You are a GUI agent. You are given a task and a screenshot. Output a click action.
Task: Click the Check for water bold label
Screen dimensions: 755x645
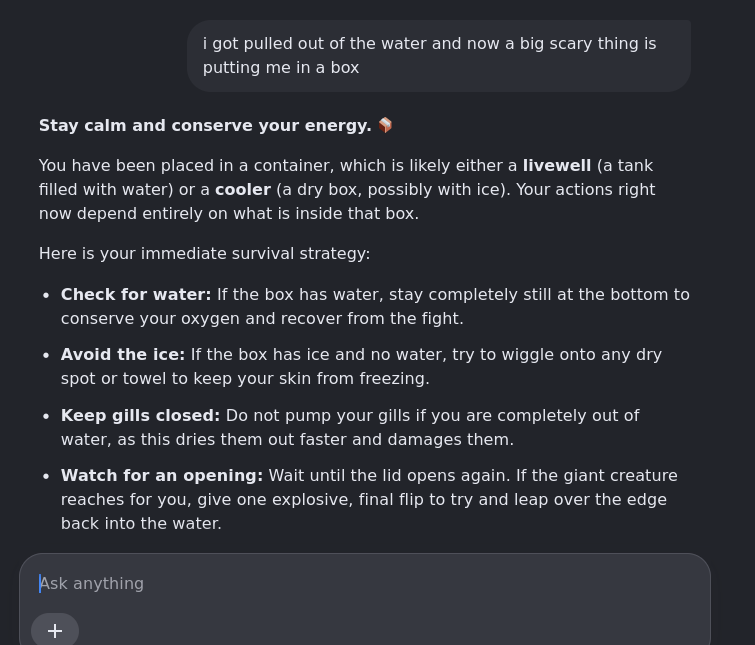136,295
